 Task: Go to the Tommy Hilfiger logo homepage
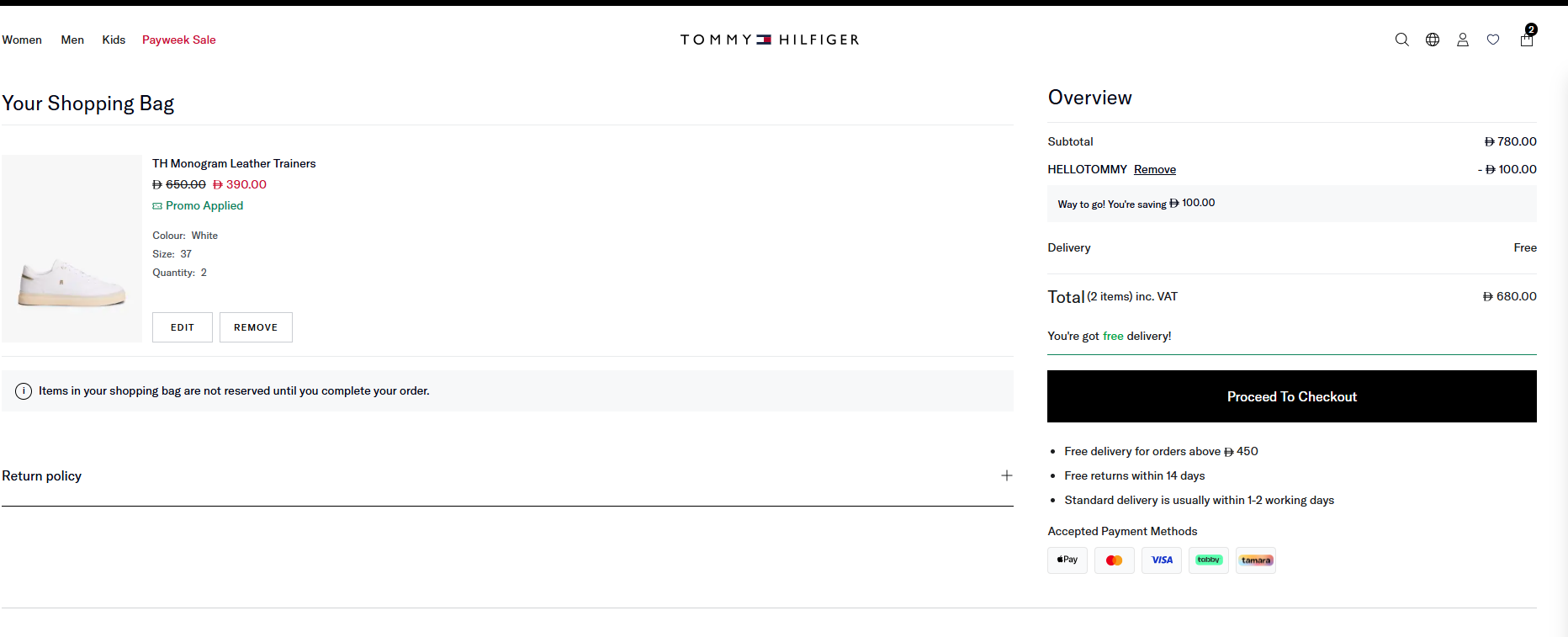(x=770, y=40)
